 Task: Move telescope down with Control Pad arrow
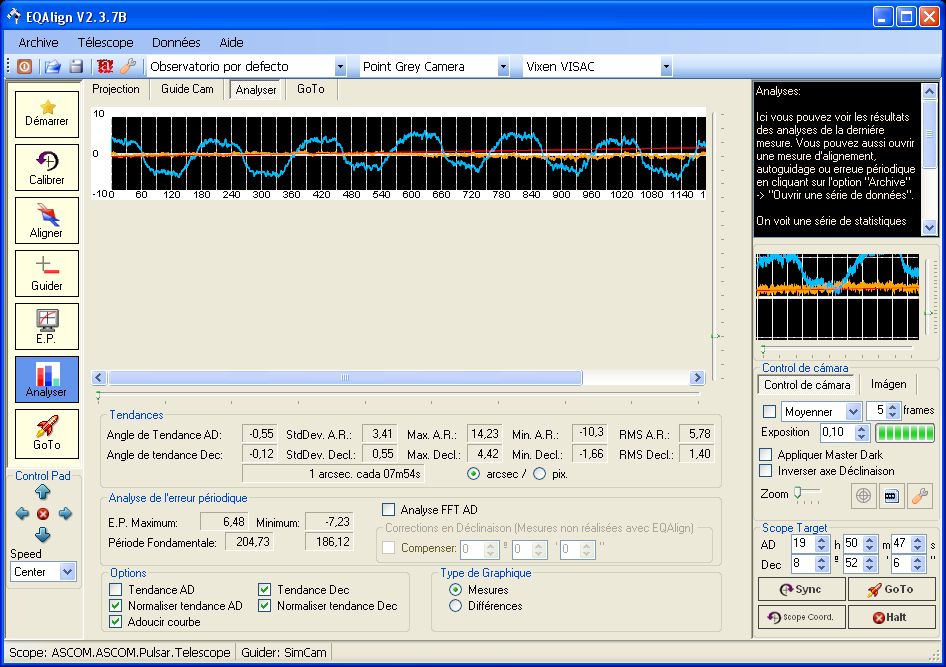[42, 534]
